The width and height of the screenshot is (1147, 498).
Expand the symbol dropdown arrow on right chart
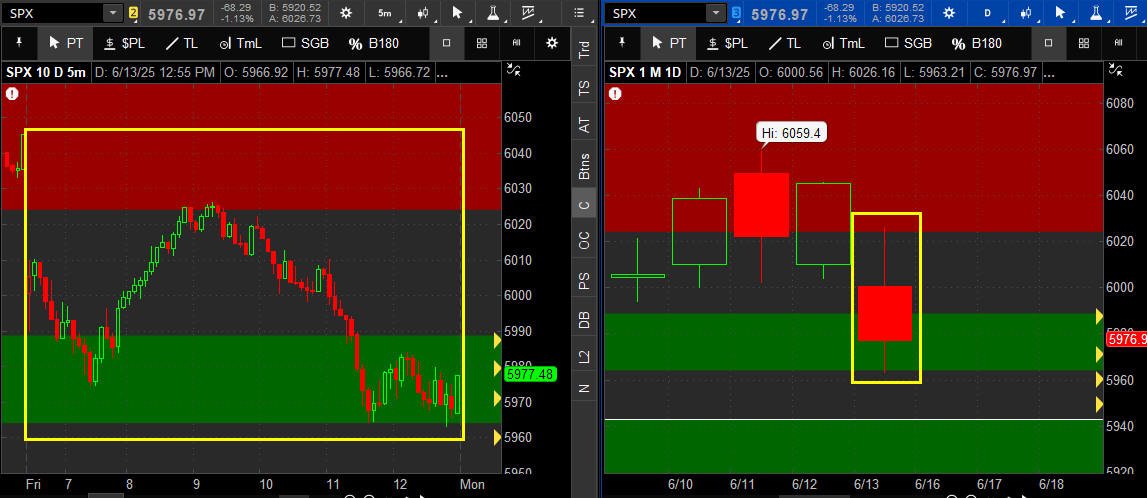pos(716,12)
